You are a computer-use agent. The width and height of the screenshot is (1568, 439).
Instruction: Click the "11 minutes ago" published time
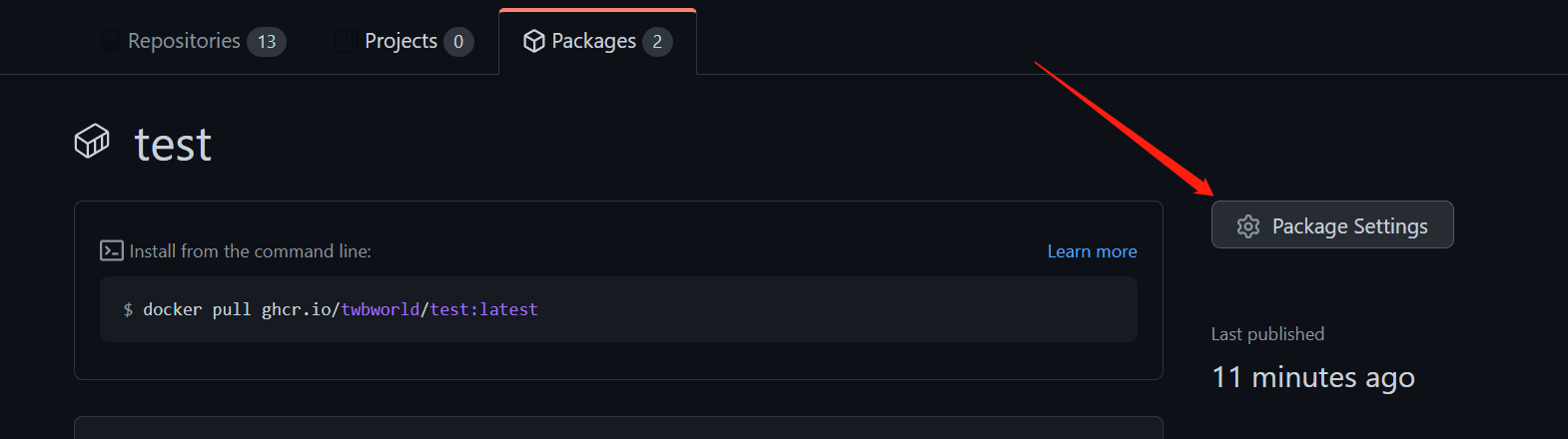click(x=1312, y=377)
